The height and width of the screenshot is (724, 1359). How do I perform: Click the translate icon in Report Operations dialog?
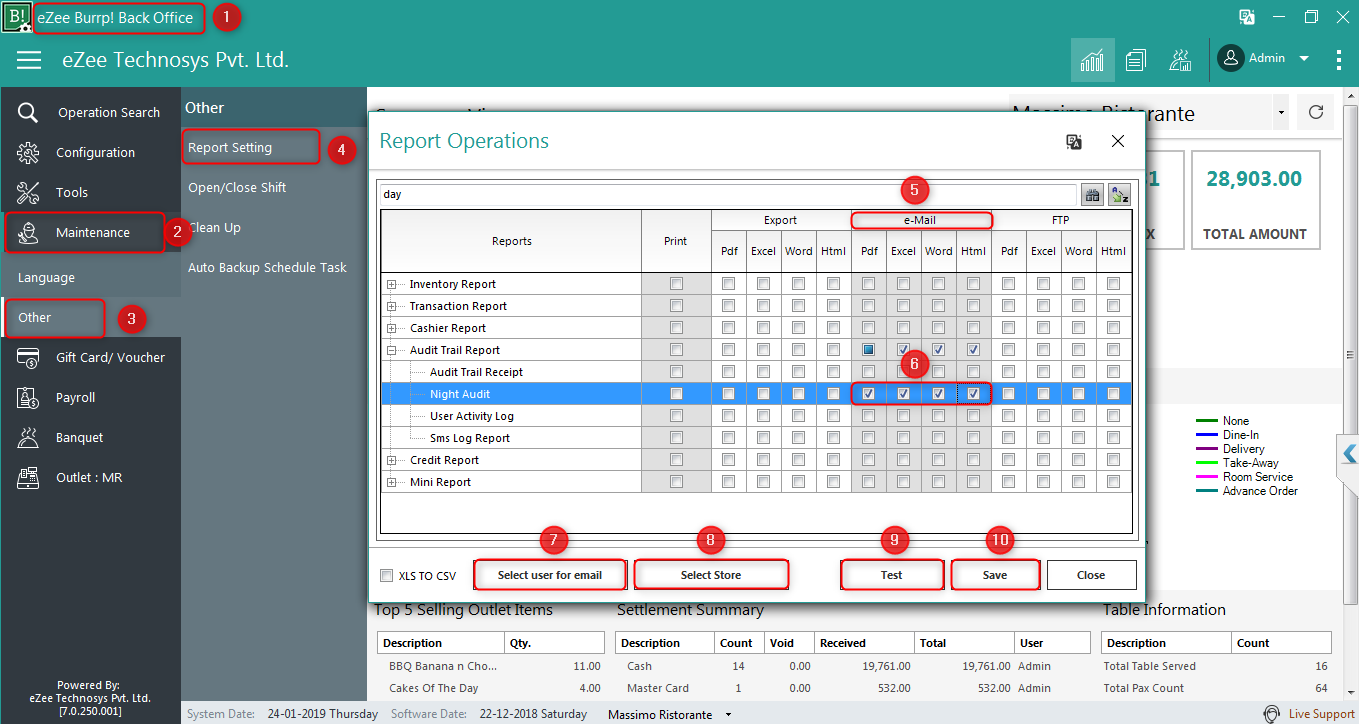1074,142
